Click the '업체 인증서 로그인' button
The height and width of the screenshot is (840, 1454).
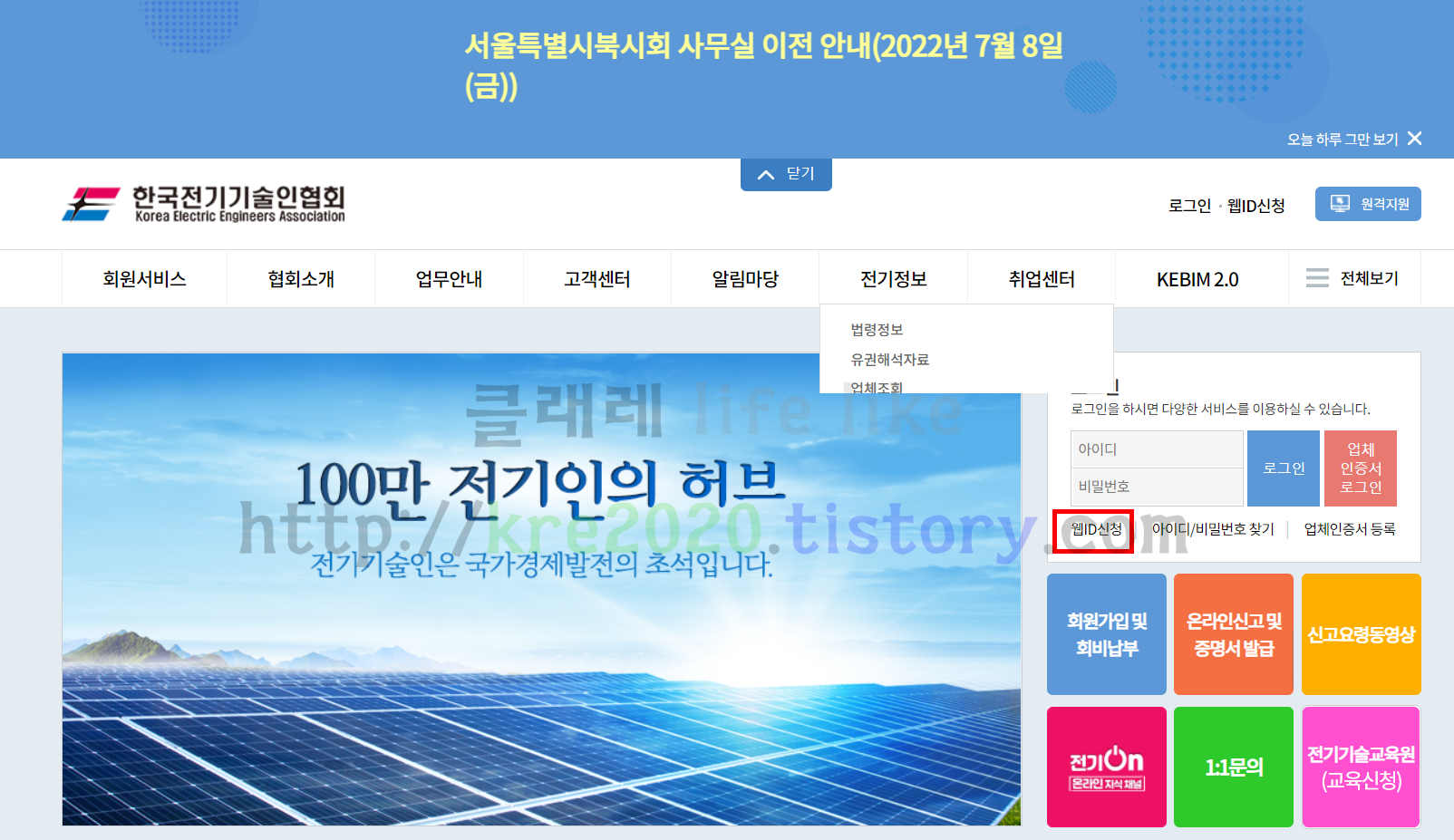pos(1361,468)
